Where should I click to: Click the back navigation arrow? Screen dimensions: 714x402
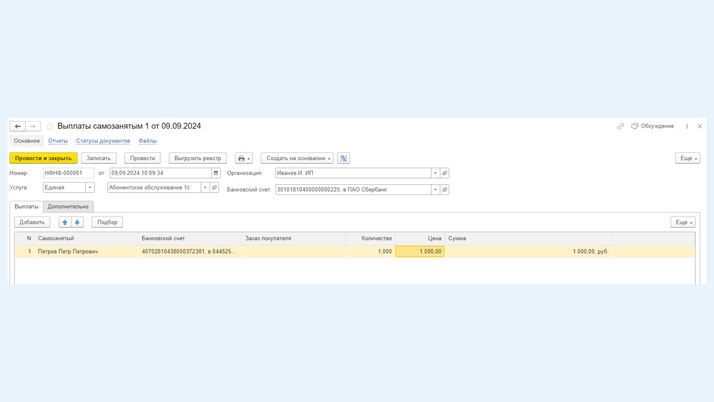point(18,127)
